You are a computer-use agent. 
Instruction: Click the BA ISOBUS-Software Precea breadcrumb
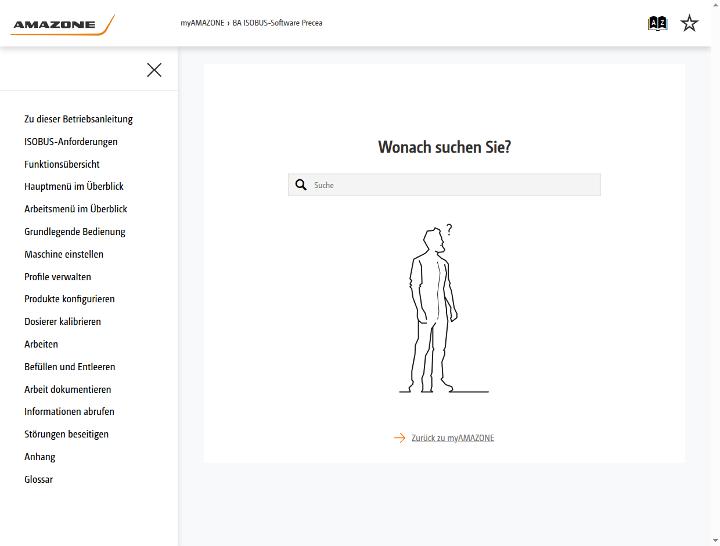click(x=277, y=23)
